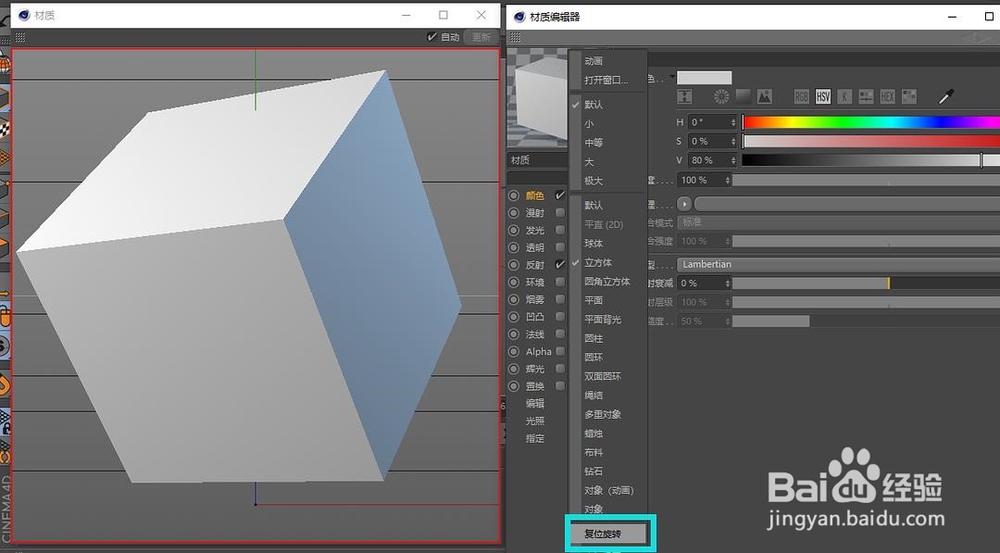Open the 标准 blend mode dropdown
Image resolution: width=1000 pixels, height=553 pixels.
click(838, 223)
